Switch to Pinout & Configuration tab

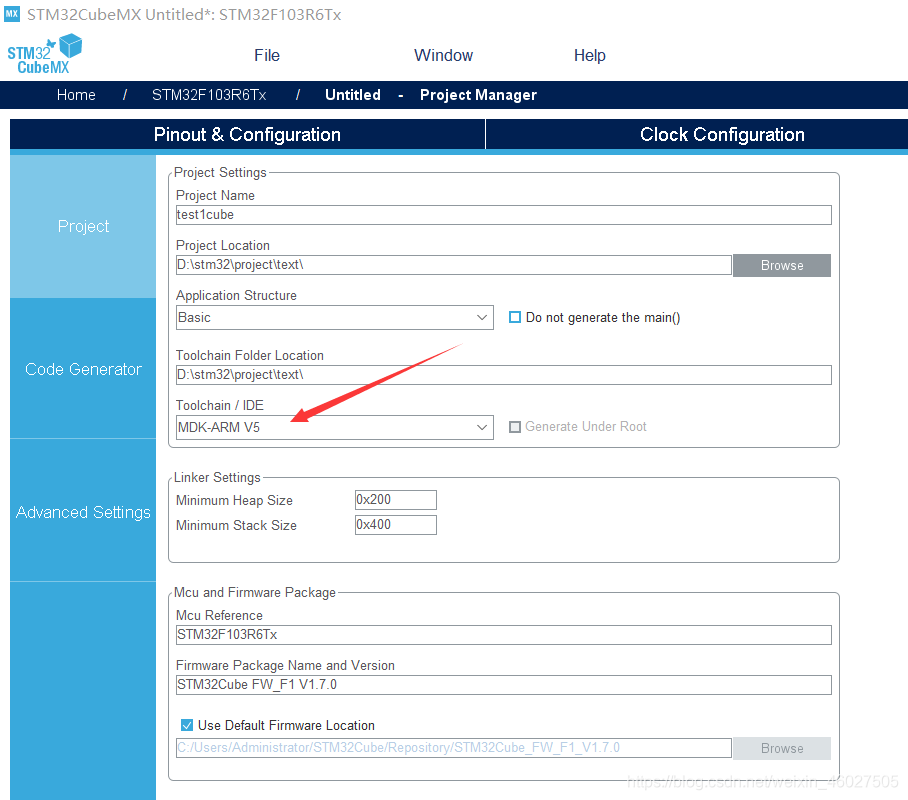click(247, 134)
